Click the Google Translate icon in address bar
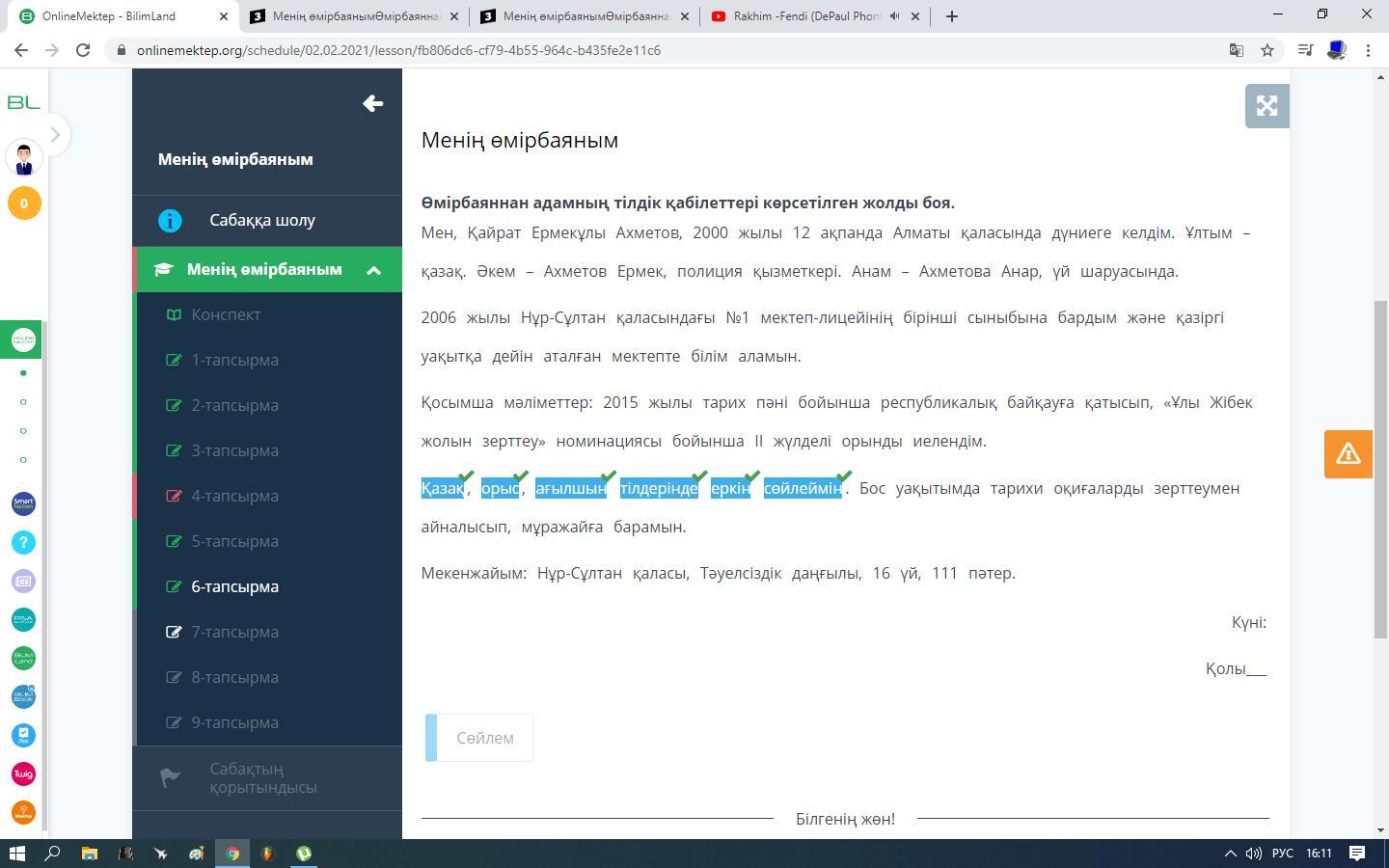 (x=1236, y=50)
